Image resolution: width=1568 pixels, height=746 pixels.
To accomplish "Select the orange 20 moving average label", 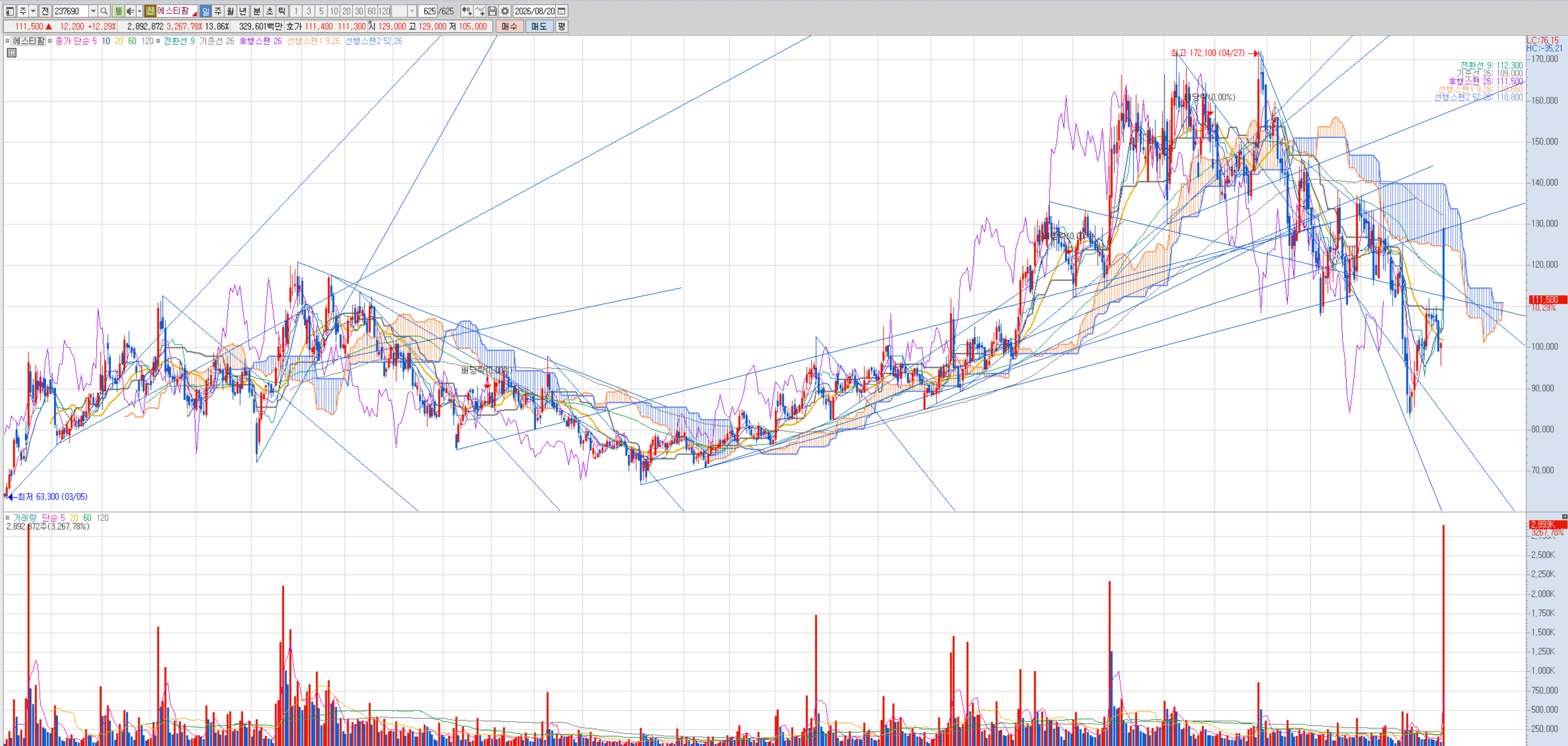I will pyautogui.click(x=119, y=41).
